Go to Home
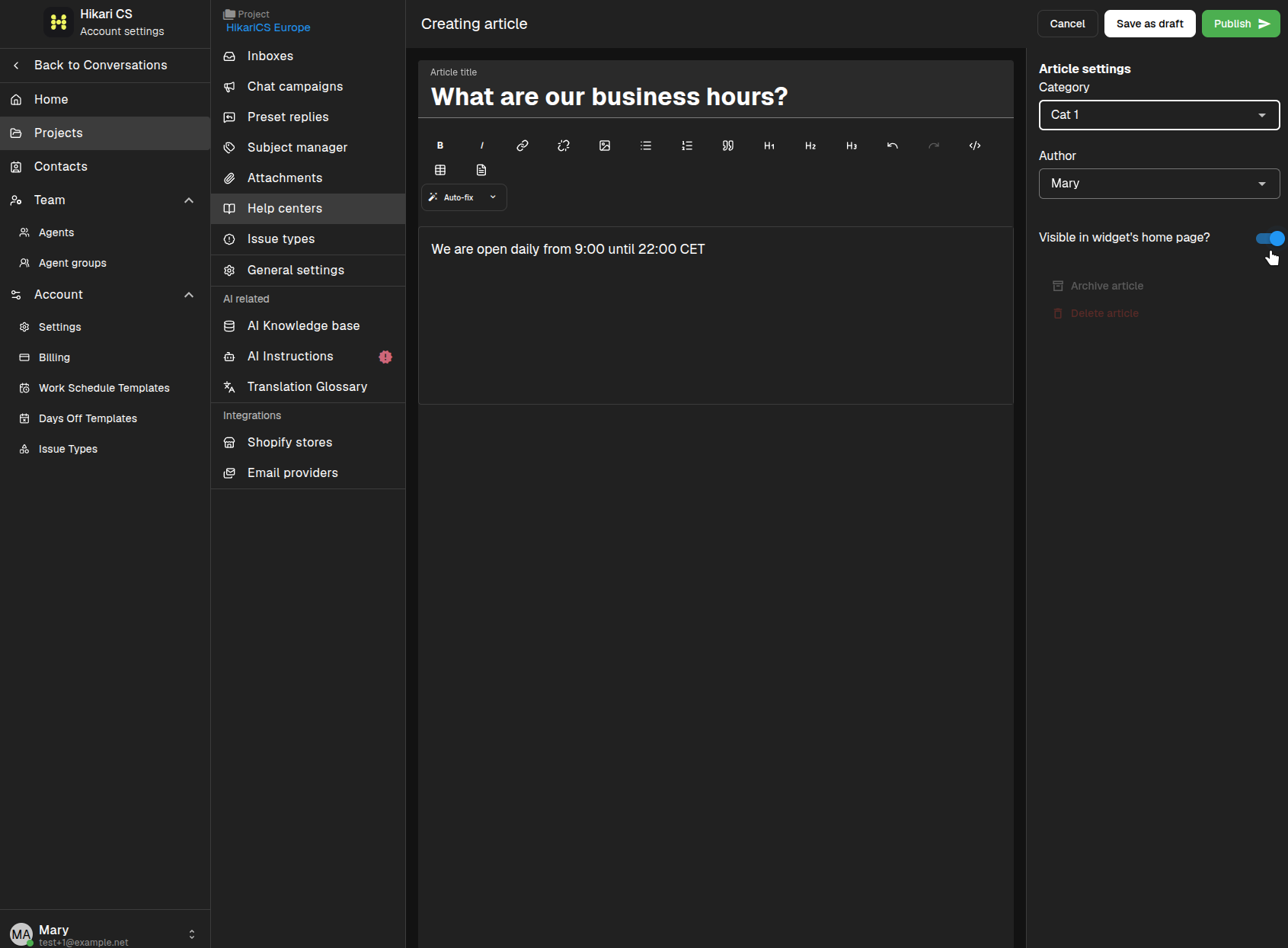The image size is (1288, 948). (x=105, y=100)
